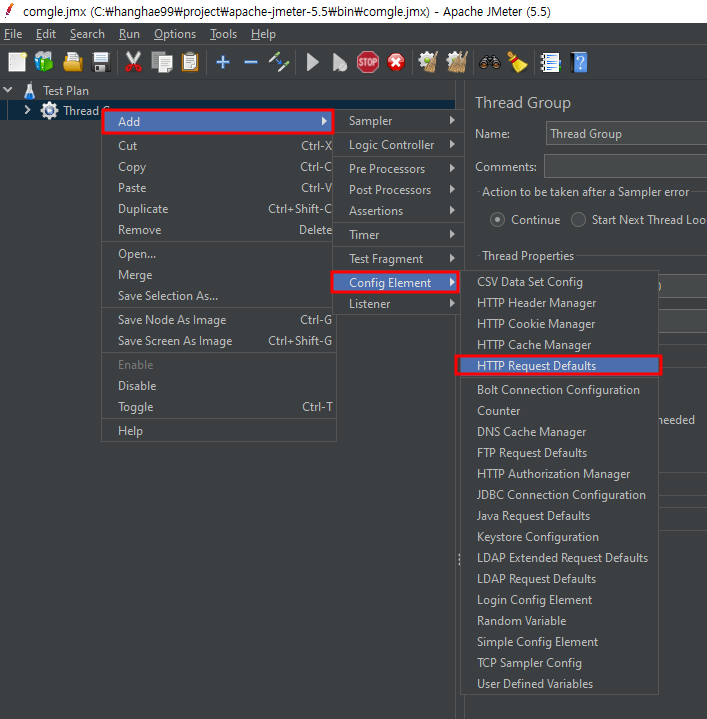Click the New test plan icon
The width and height of the screenshot is (707, 719).
(17, 62)
